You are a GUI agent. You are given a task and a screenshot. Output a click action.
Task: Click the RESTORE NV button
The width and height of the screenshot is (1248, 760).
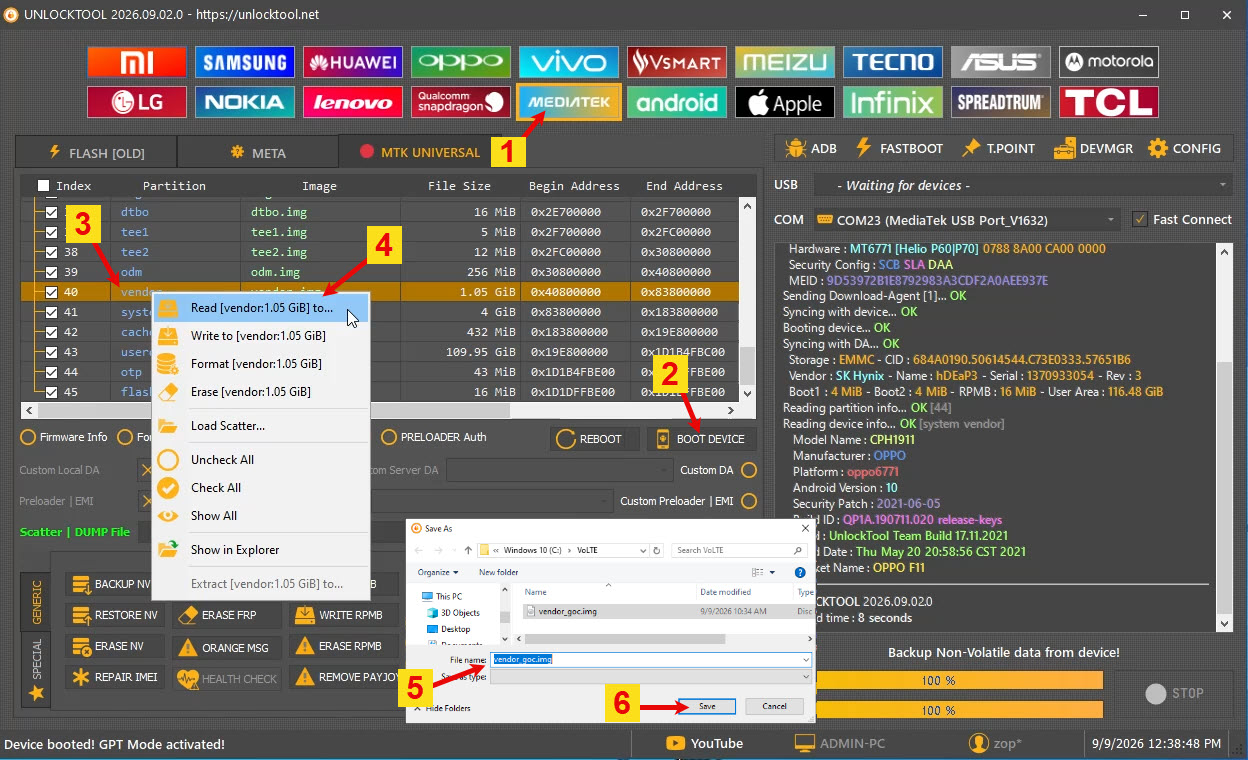tap(116, 615)
